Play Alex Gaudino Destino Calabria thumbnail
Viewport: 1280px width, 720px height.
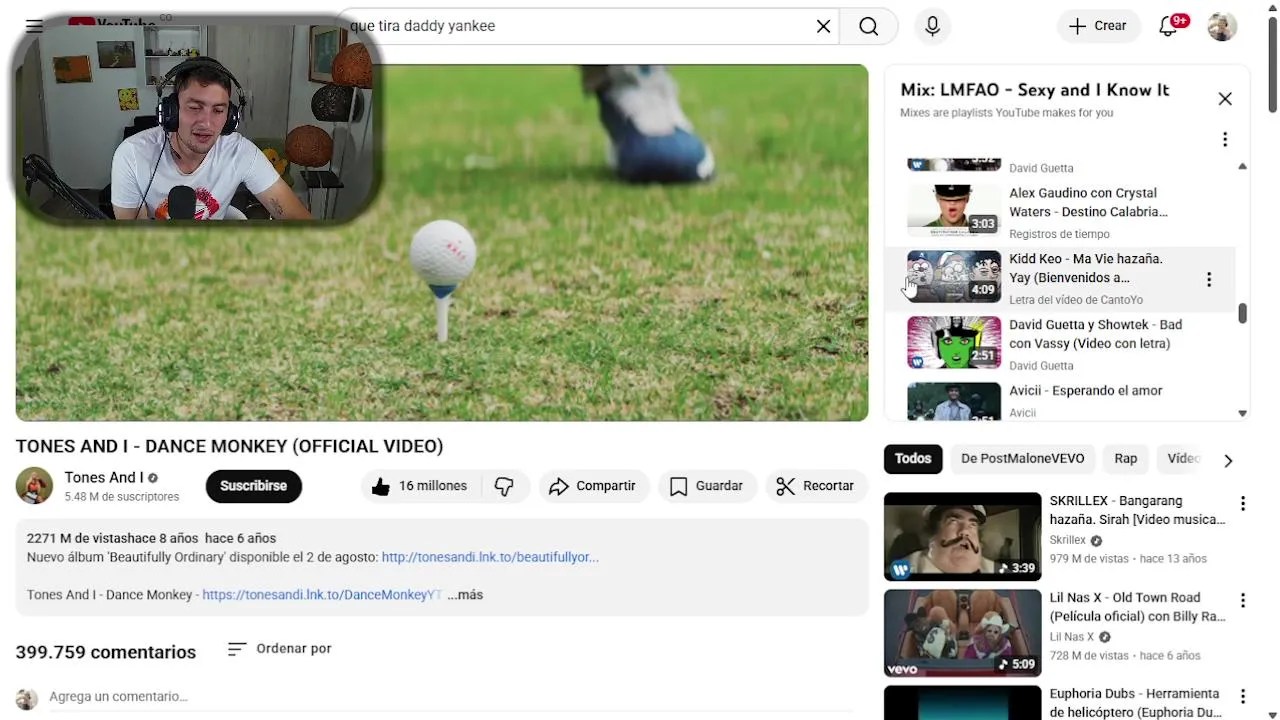point(954,210)
